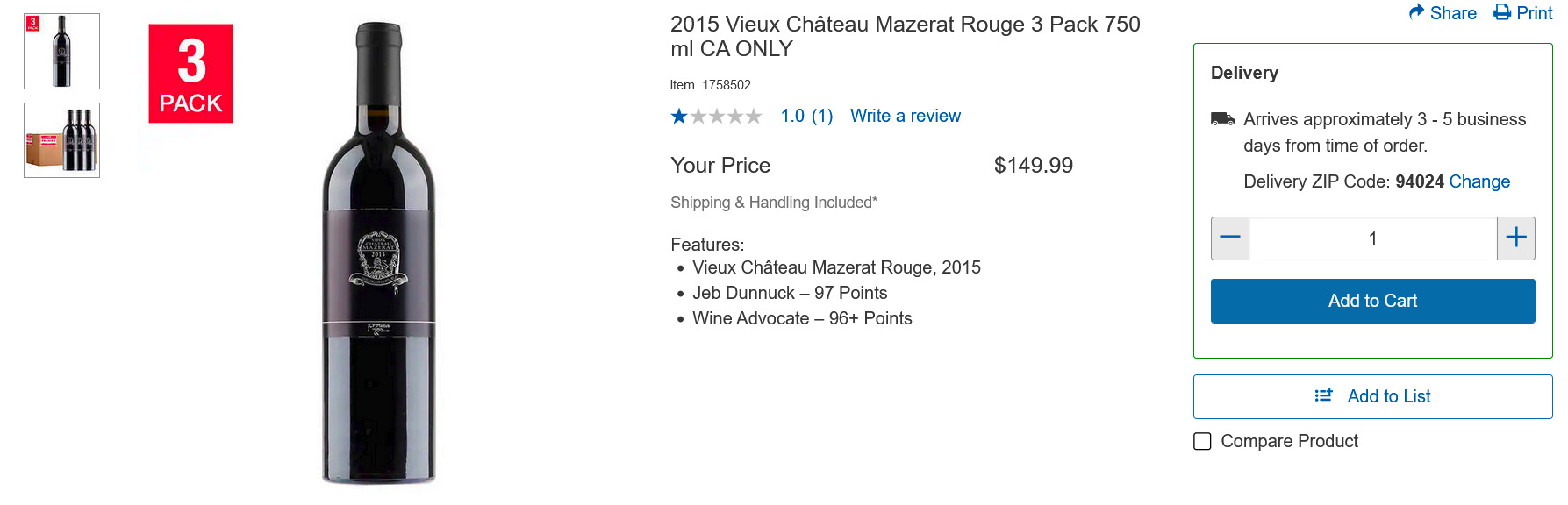Click the quantity input field
The width and height of the screenshot is (1568, 505).
(x=1372, y=238)
